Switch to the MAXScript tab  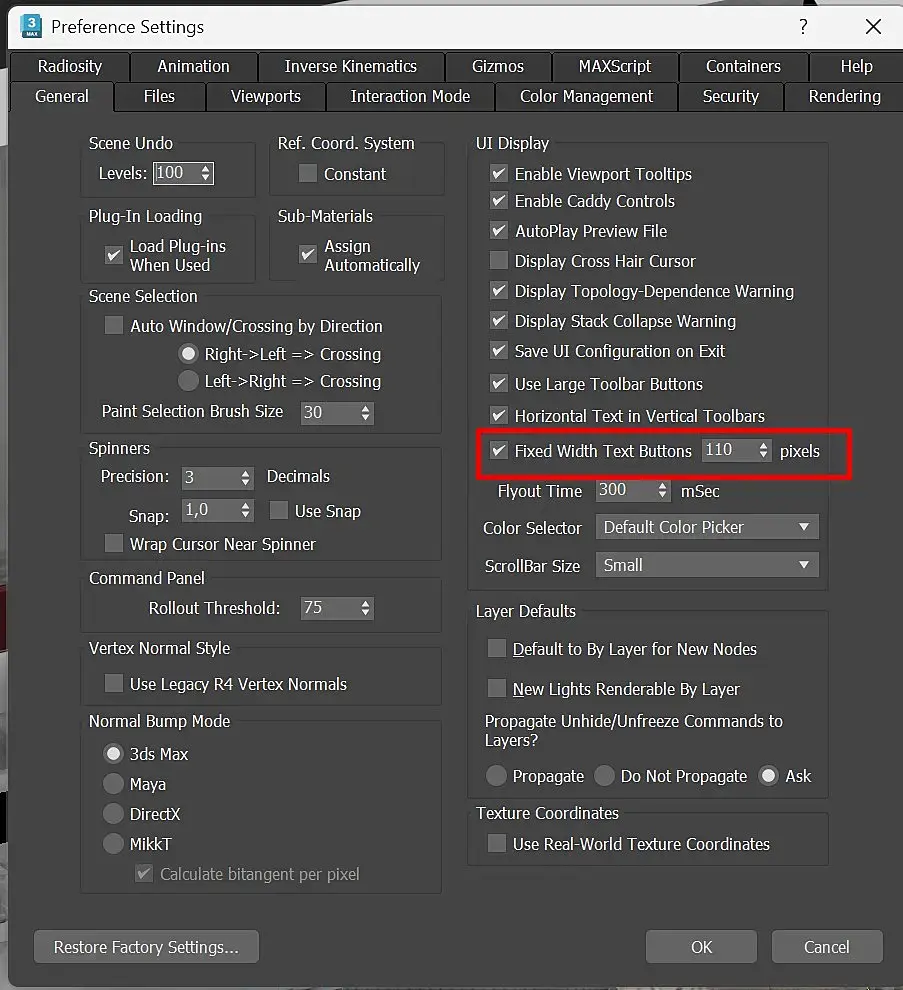(614, 66)
